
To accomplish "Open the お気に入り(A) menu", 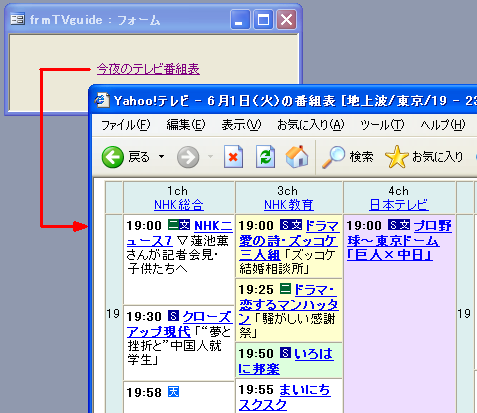I will [x=311, y=125].
